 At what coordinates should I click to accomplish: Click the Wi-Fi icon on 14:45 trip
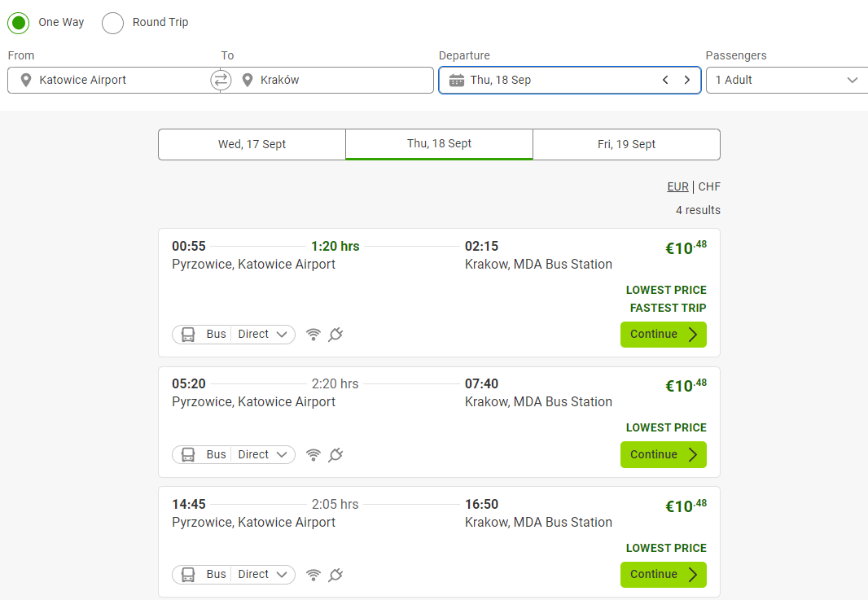pyautogui.click(x=313, y=575)
